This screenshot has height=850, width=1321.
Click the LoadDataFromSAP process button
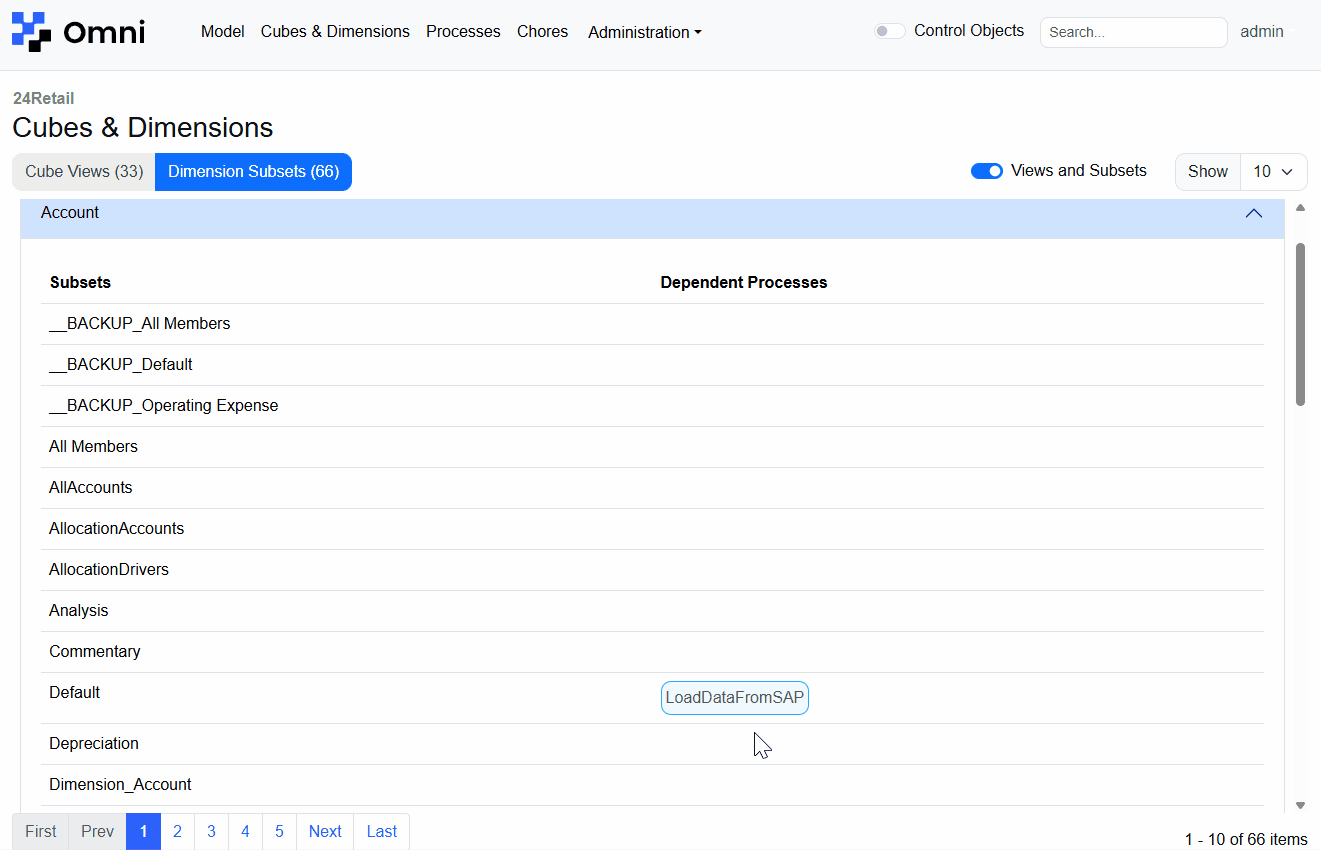tap(734, 697)
